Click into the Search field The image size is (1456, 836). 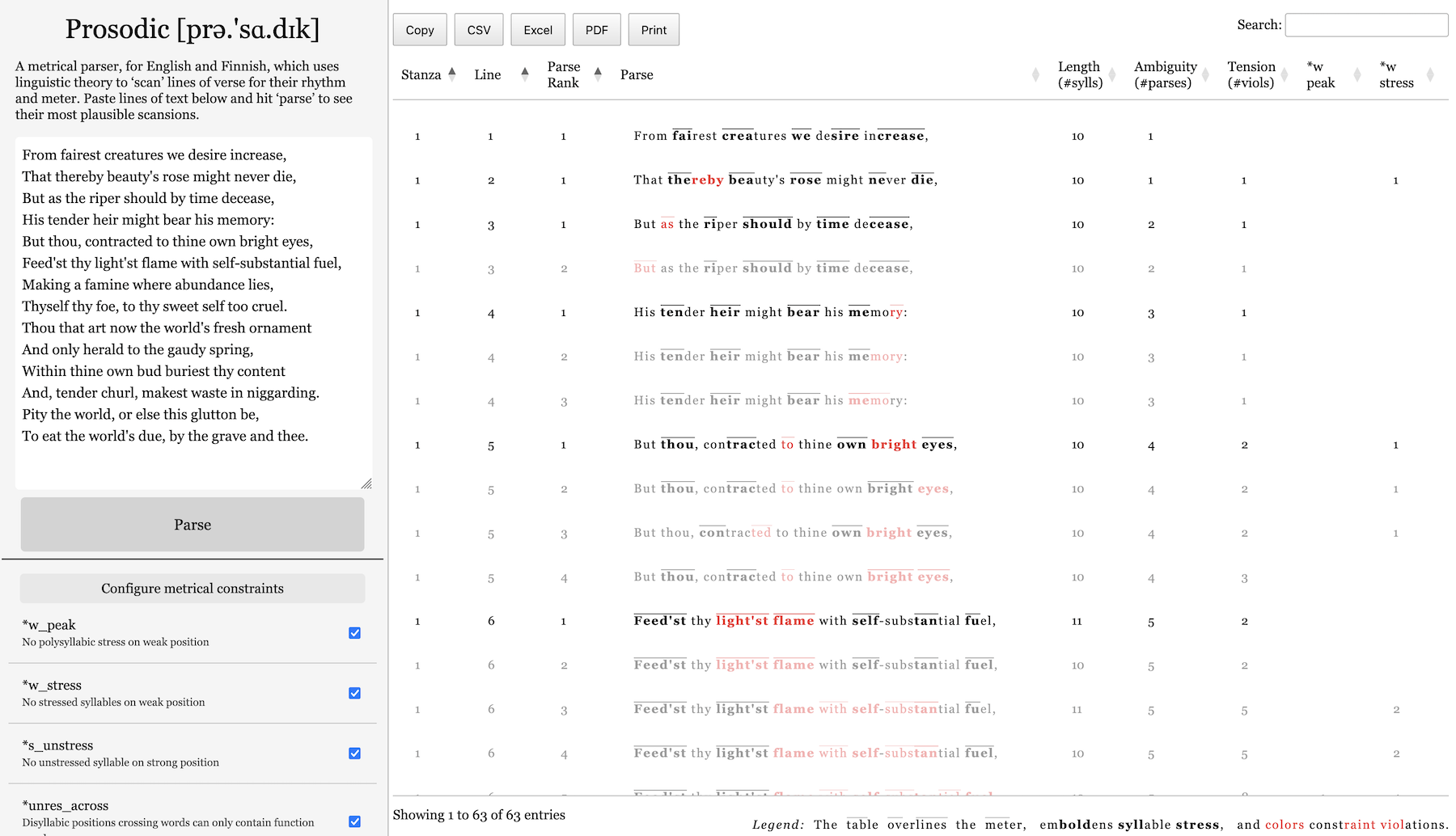pos(1365,24)
